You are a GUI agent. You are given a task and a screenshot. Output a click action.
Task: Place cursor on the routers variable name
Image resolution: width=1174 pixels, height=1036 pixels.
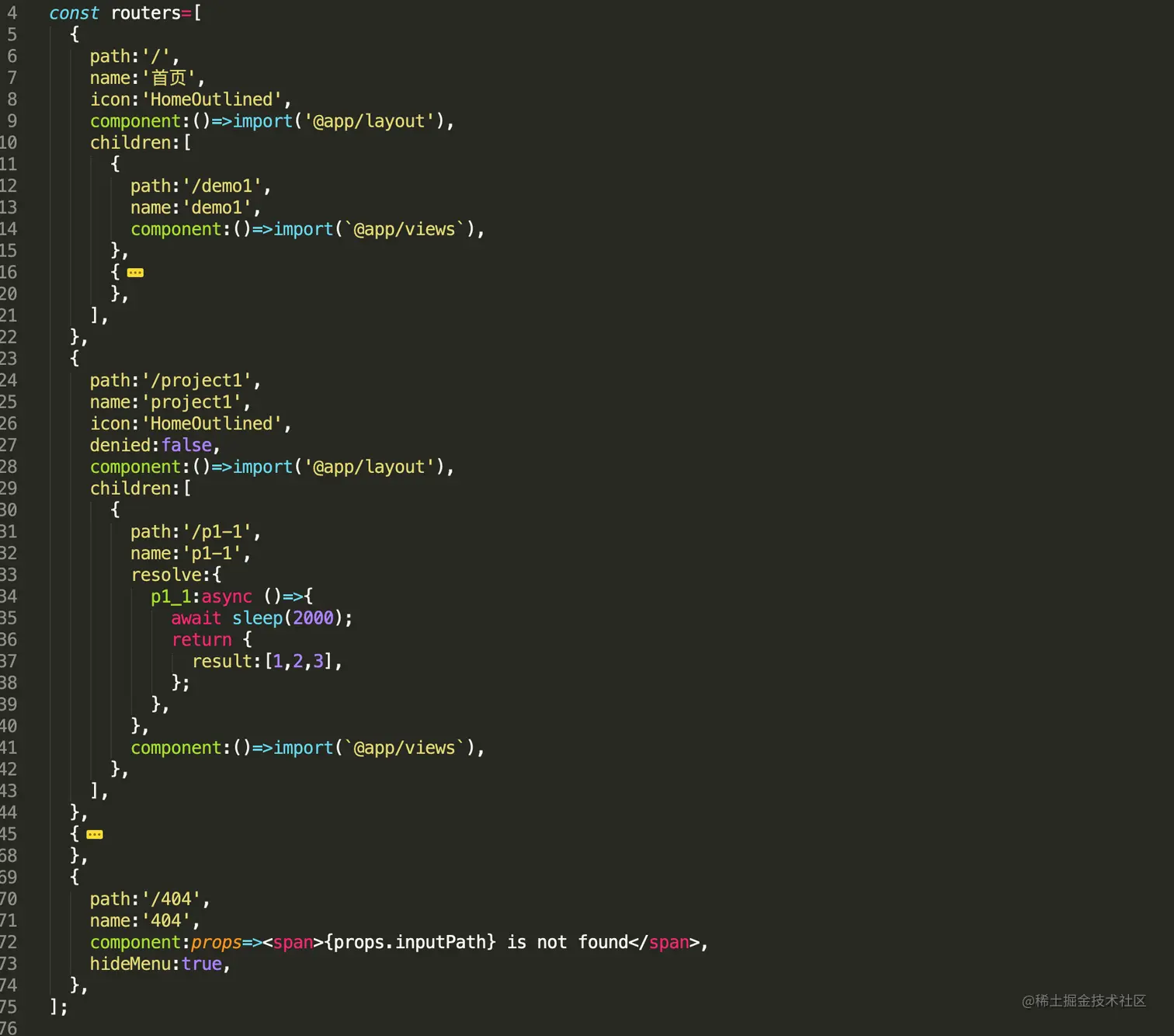pos(146,13)
